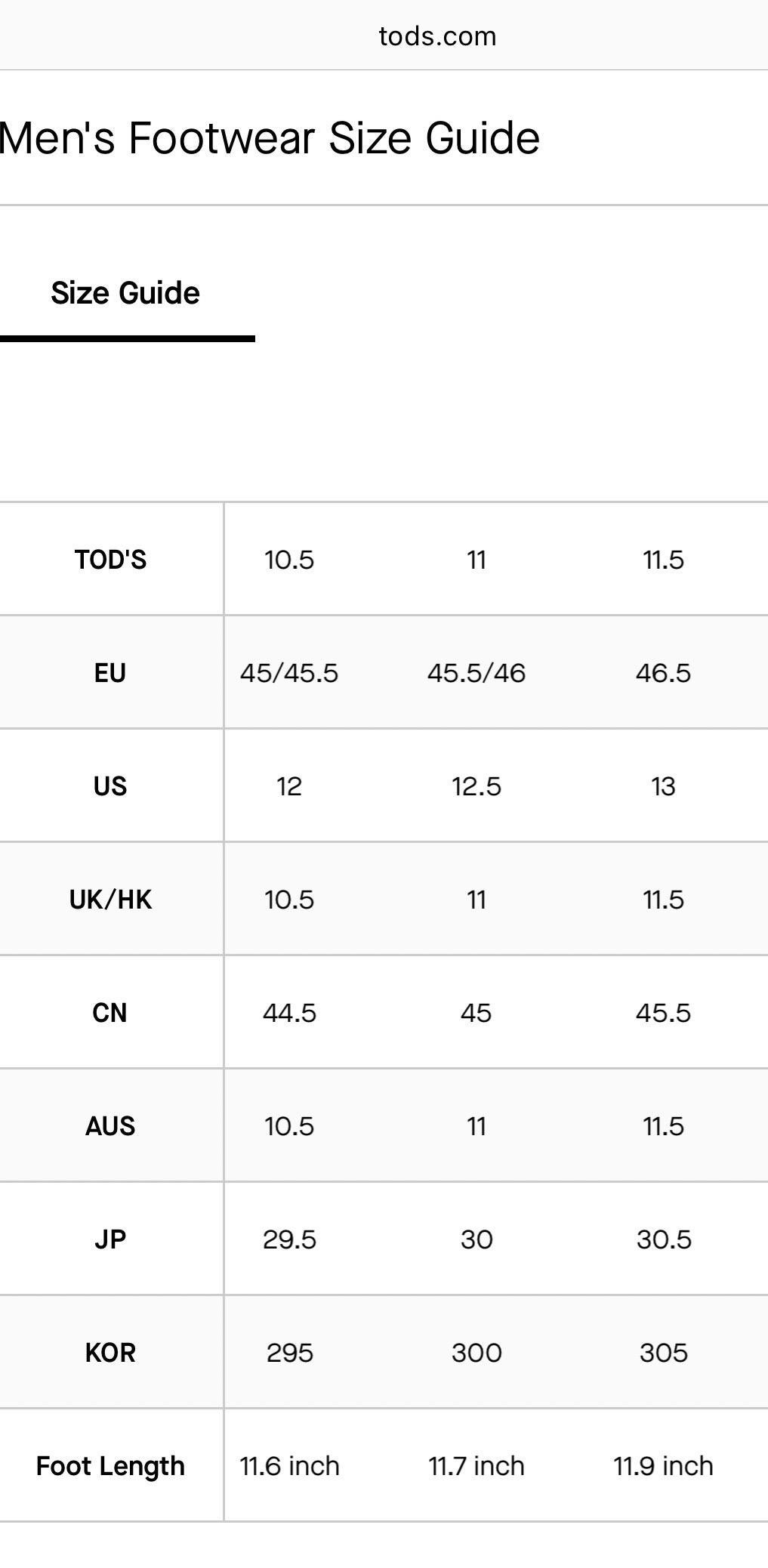Select US size 12.5 cell
The width and height of the screenshot is (768, 1568).
tap(477, 786)
